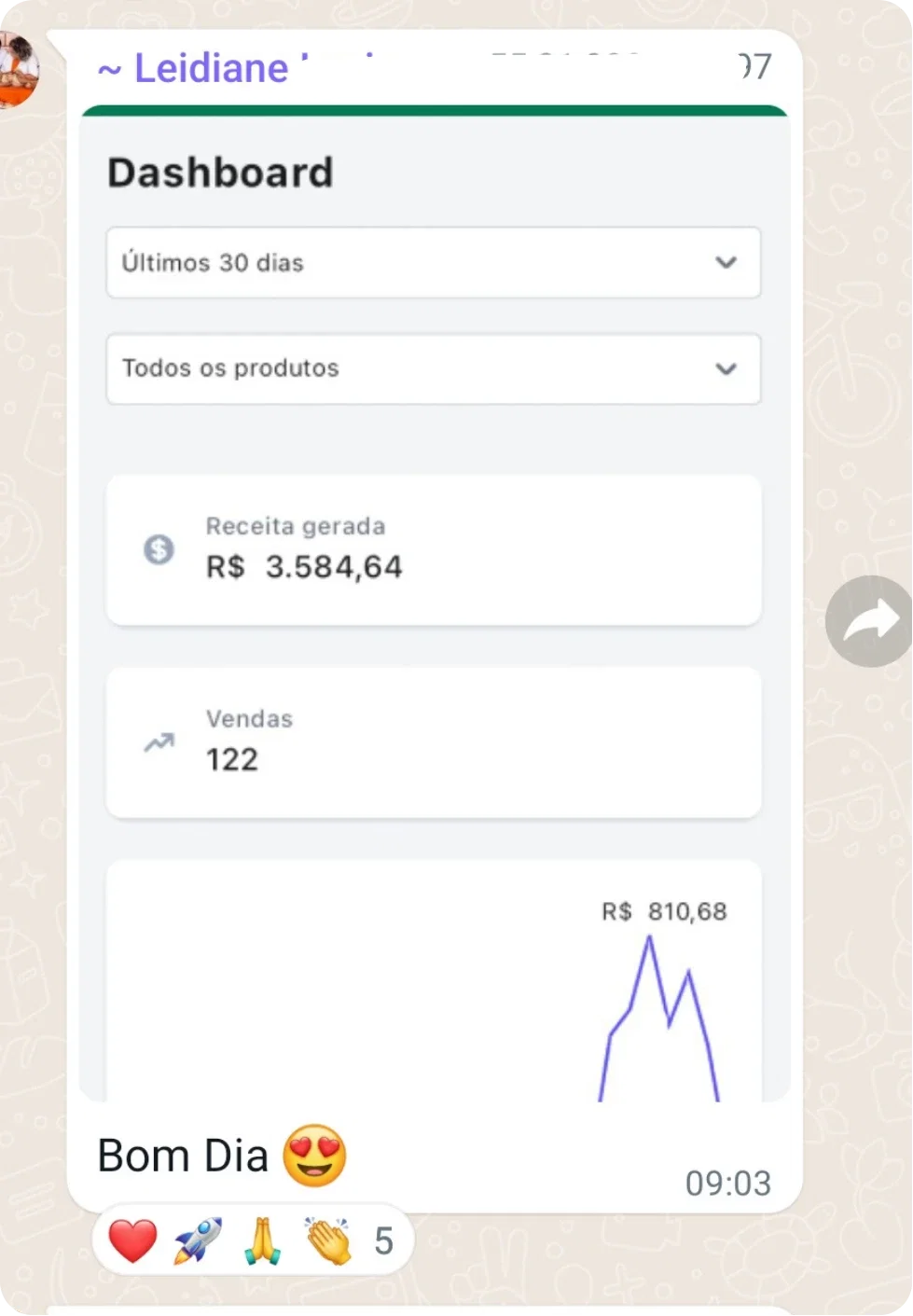Click the trending arrow icon by Vendas
The image size is (913, 1316).
[159, 742]
